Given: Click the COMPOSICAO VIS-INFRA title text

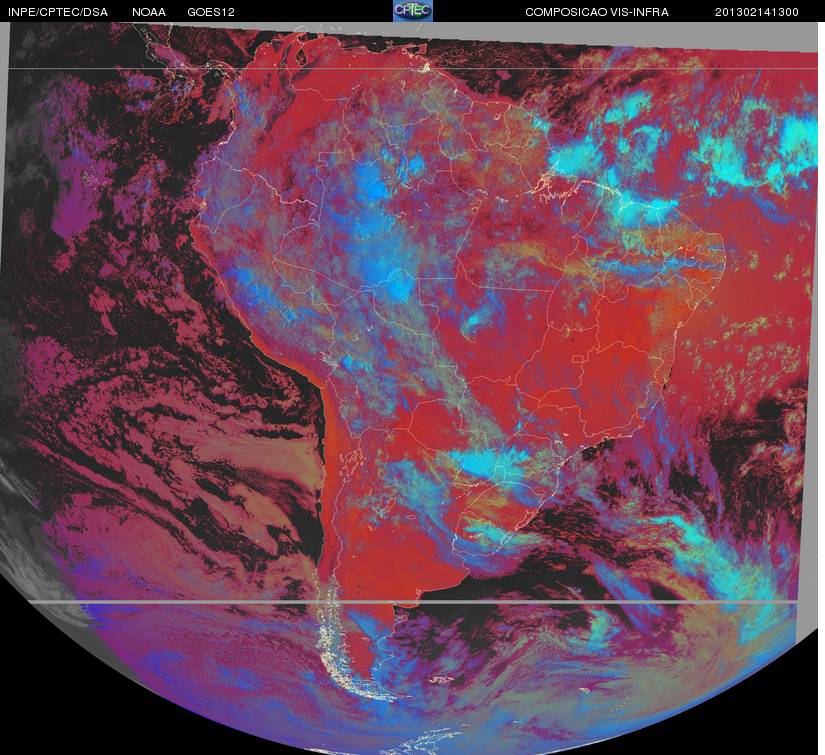Looking at the screenshot, I should 597,12.
